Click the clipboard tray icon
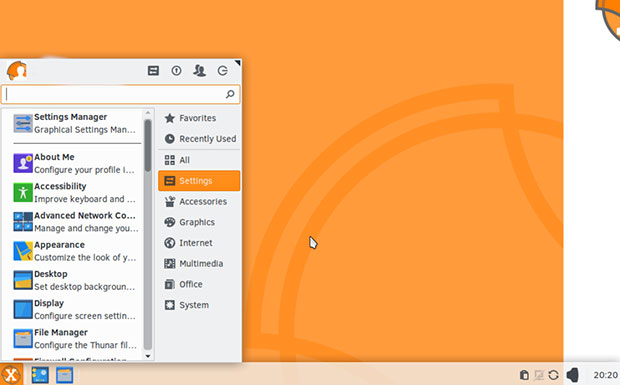 pyautogui.click(x=524, y=375)
